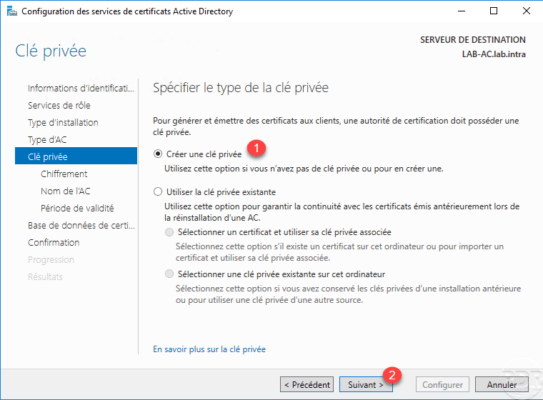Image resolution: width=543 pixels, height=400 pixels.
Task: Go to Base de données de certificats step
Action: [81, 225]
